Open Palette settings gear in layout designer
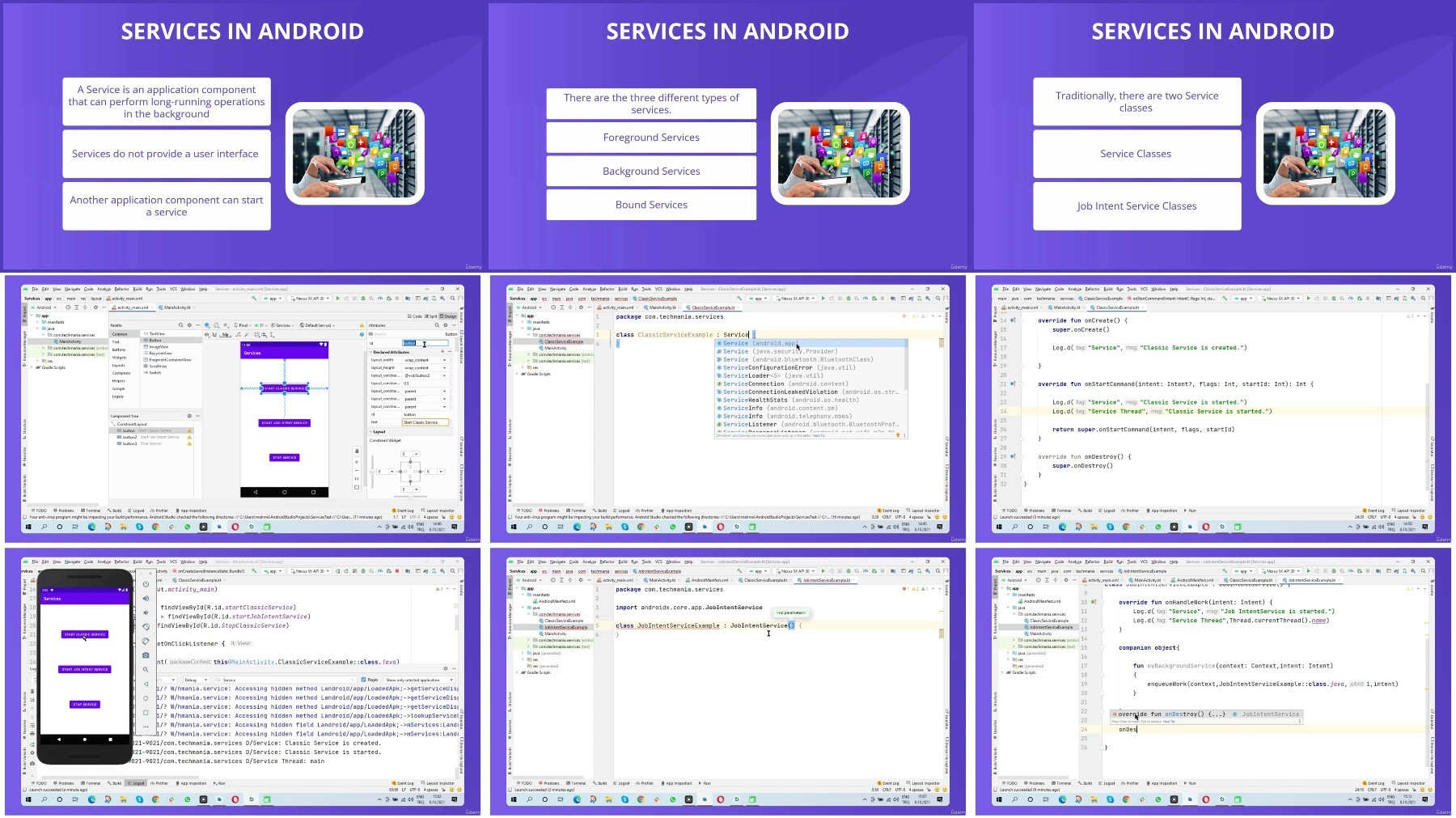The height and width of the screenshot is (818, 1456). pos(189,325)
